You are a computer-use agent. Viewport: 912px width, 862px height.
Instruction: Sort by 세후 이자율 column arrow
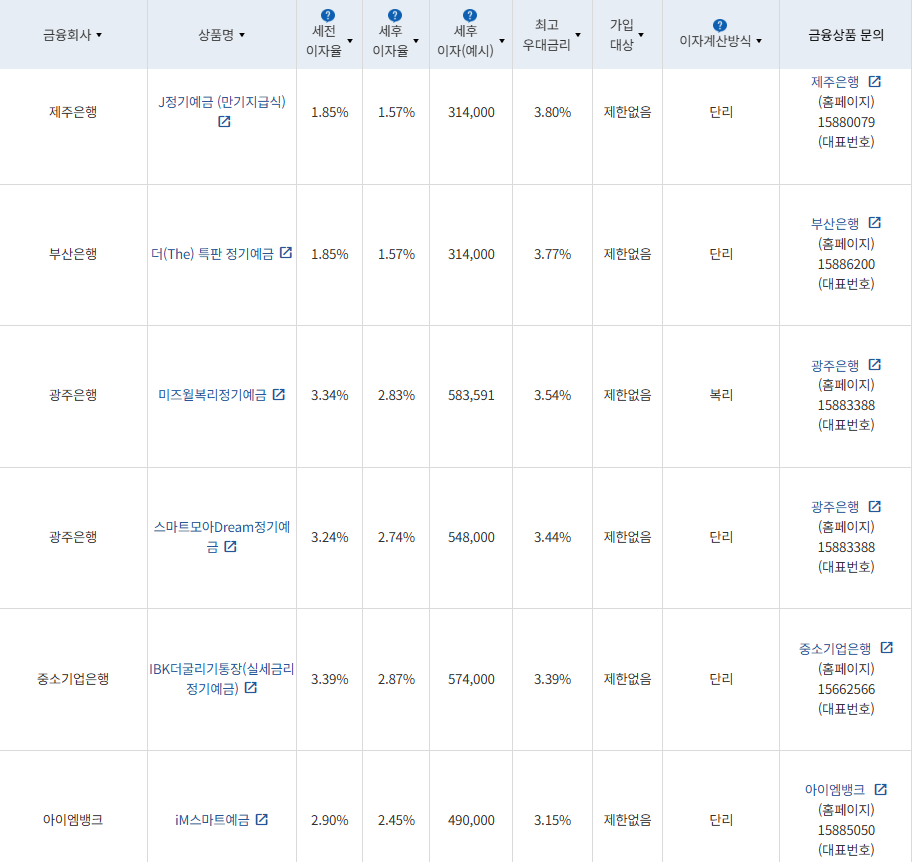click(416, 41)
